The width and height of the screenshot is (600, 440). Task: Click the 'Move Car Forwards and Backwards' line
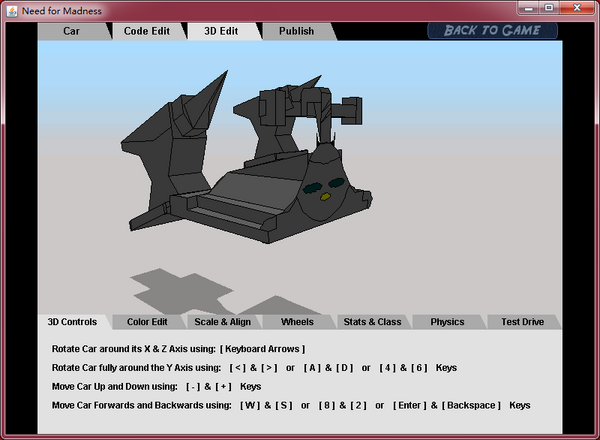point(291,405)
